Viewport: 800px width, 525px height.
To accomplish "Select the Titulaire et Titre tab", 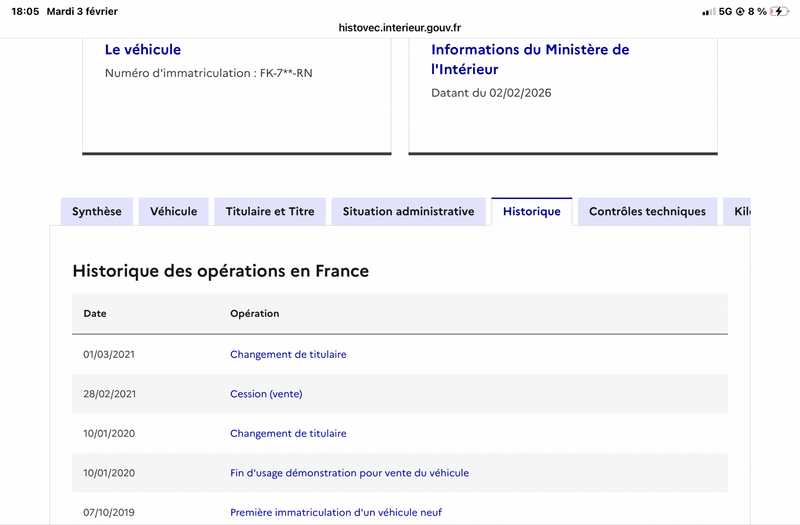I will click(x=270, y=211).
